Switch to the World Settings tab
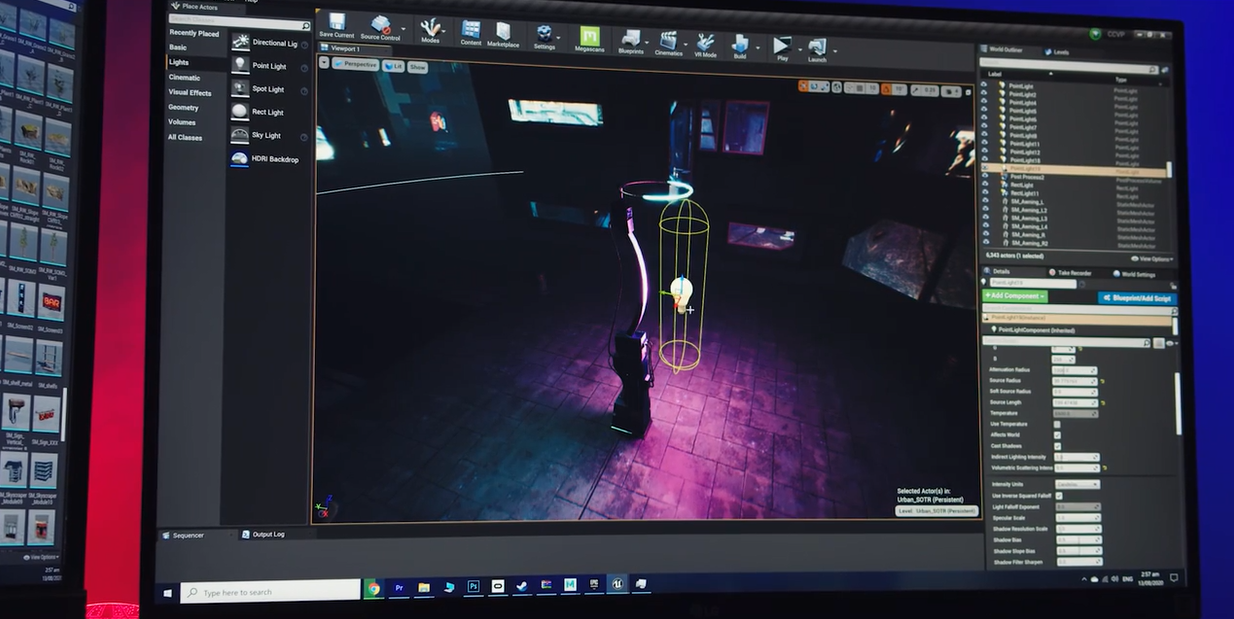1234x619 pixels. (1134, 274)
